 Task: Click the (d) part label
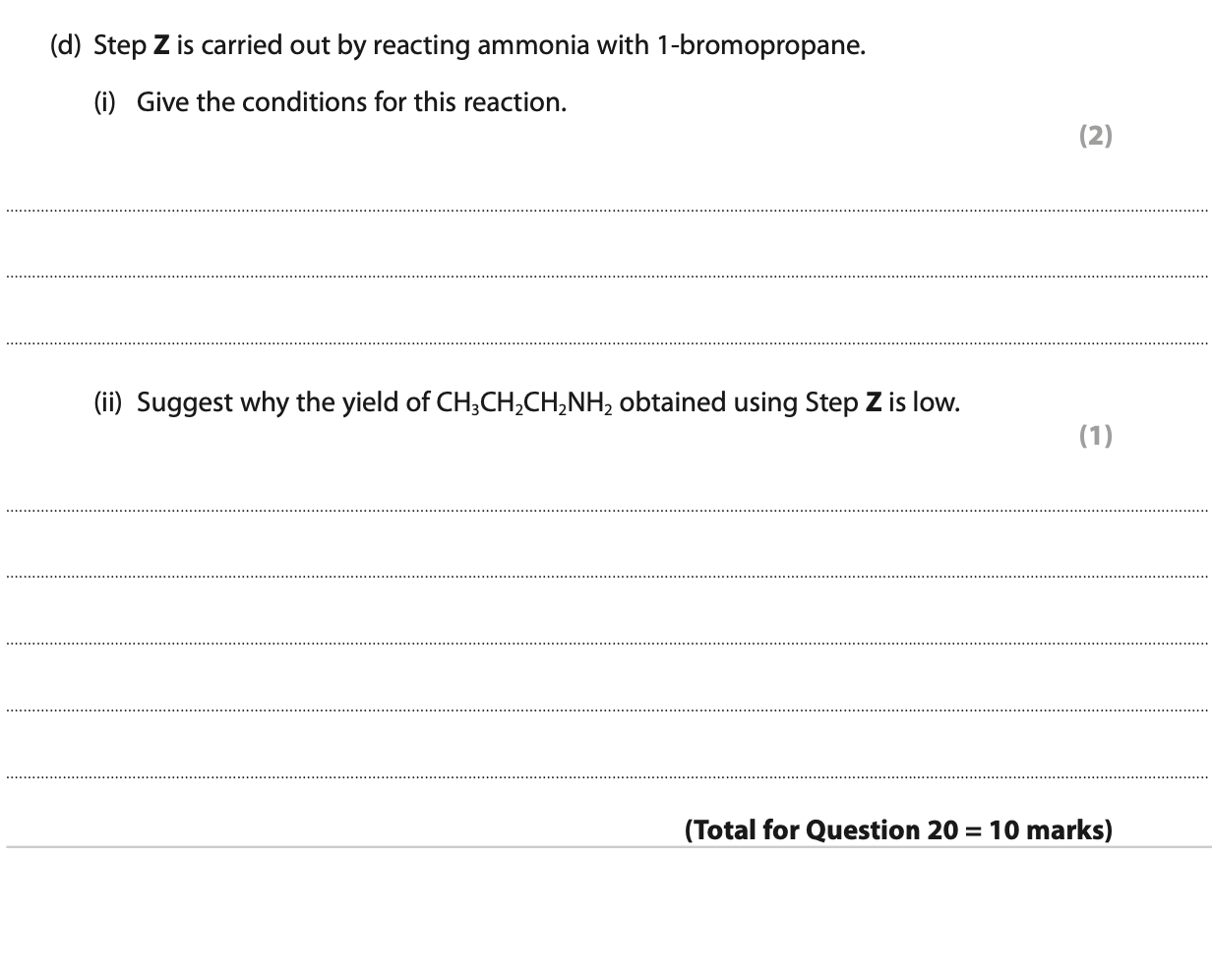click(67, 46)
